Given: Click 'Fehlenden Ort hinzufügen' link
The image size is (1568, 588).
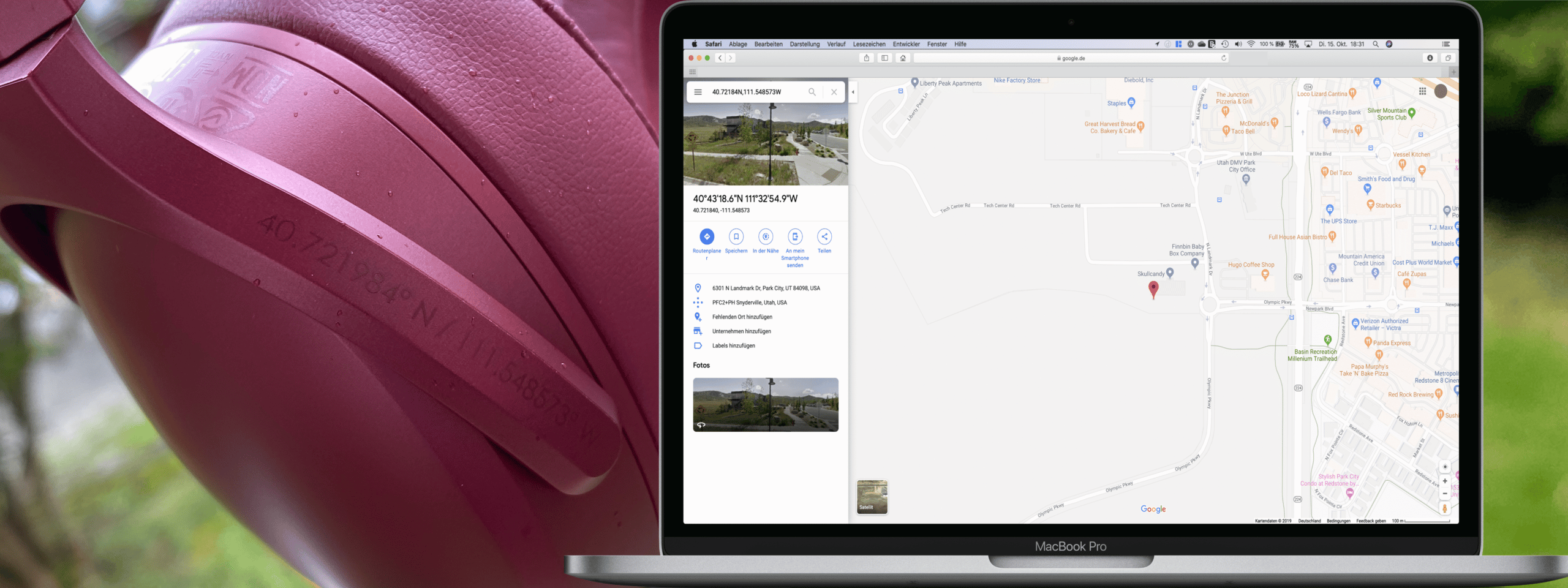Looking at the screenshot, I should (742, 317).
